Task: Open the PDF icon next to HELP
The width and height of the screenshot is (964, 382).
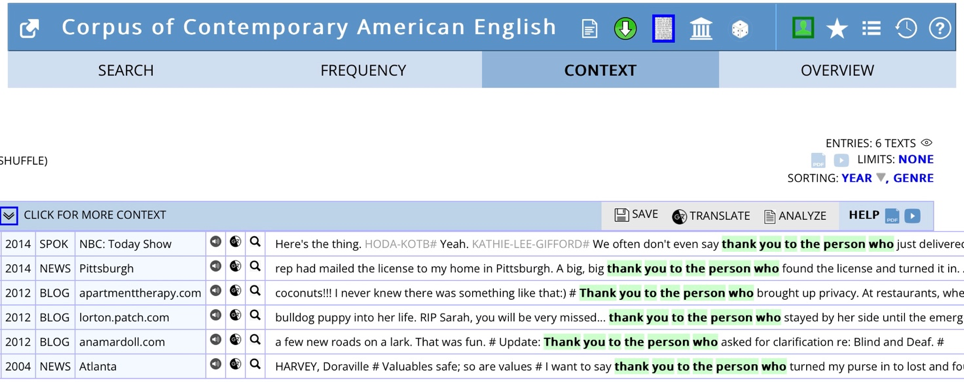Action: tap(891, 216)
